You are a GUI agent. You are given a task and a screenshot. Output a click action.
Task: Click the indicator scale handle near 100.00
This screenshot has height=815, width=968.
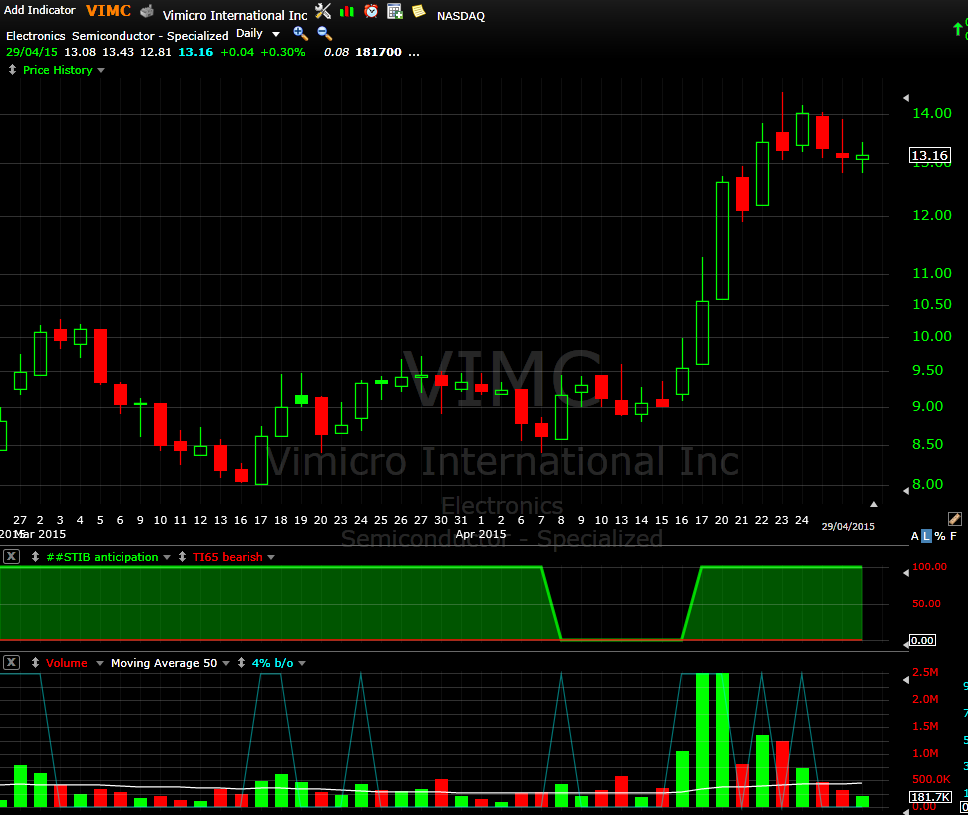point(906,573)
